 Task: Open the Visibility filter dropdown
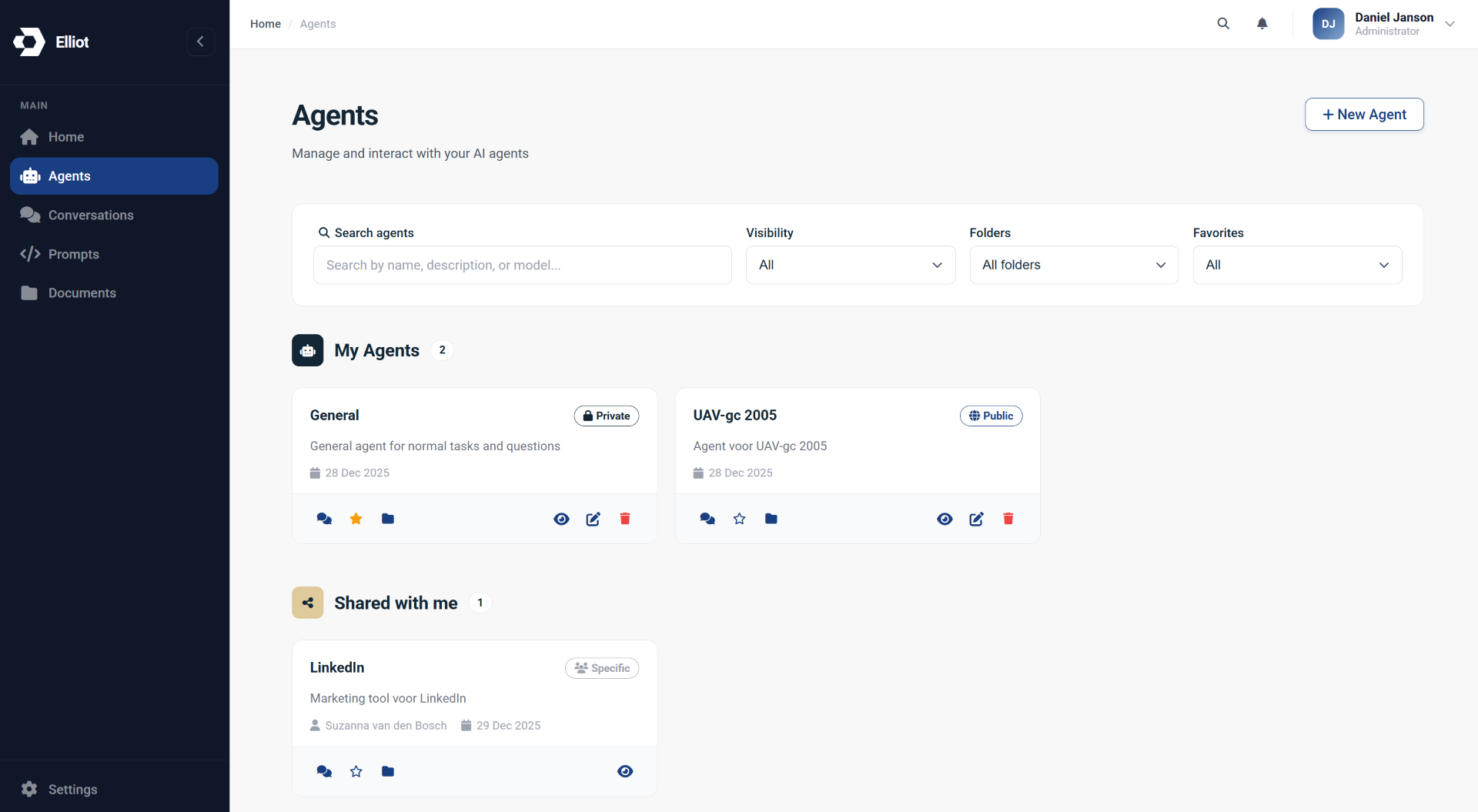(x=850, y=265)
